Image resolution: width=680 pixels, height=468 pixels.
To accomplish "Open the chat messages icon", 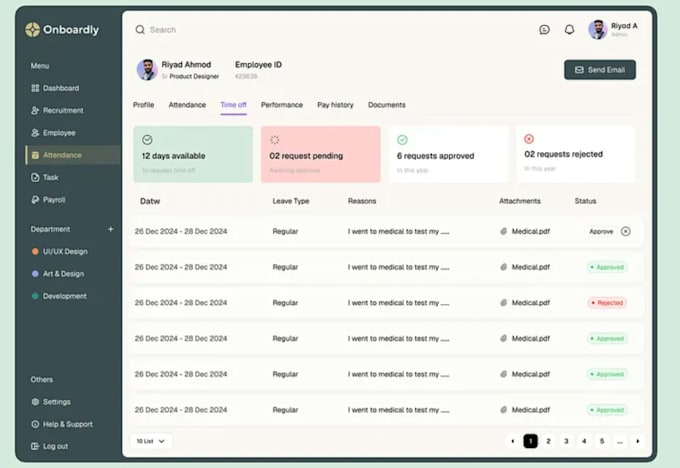I will point(544,29).
